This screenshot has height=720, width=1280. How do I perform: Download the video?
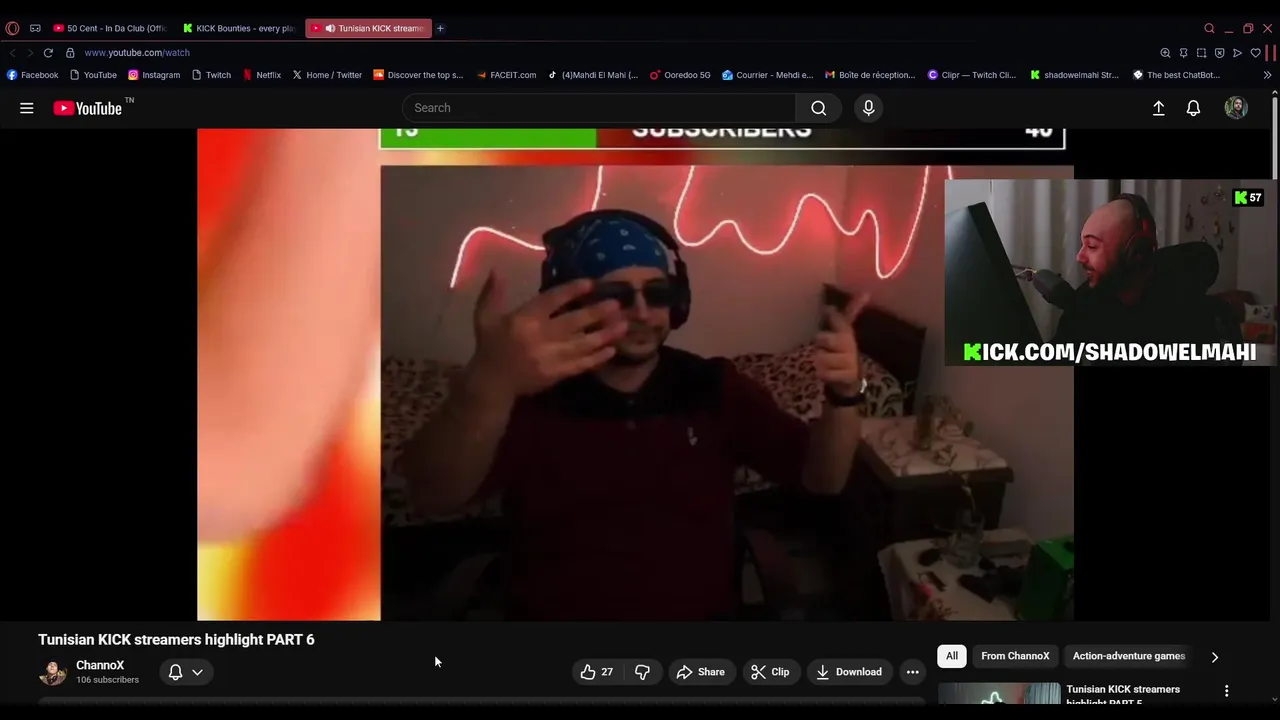tap(849, 672)
